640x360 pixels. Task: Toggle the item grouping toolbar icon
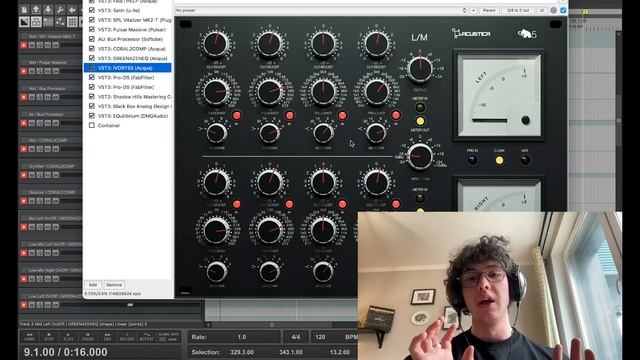click(x=36, y=21)
